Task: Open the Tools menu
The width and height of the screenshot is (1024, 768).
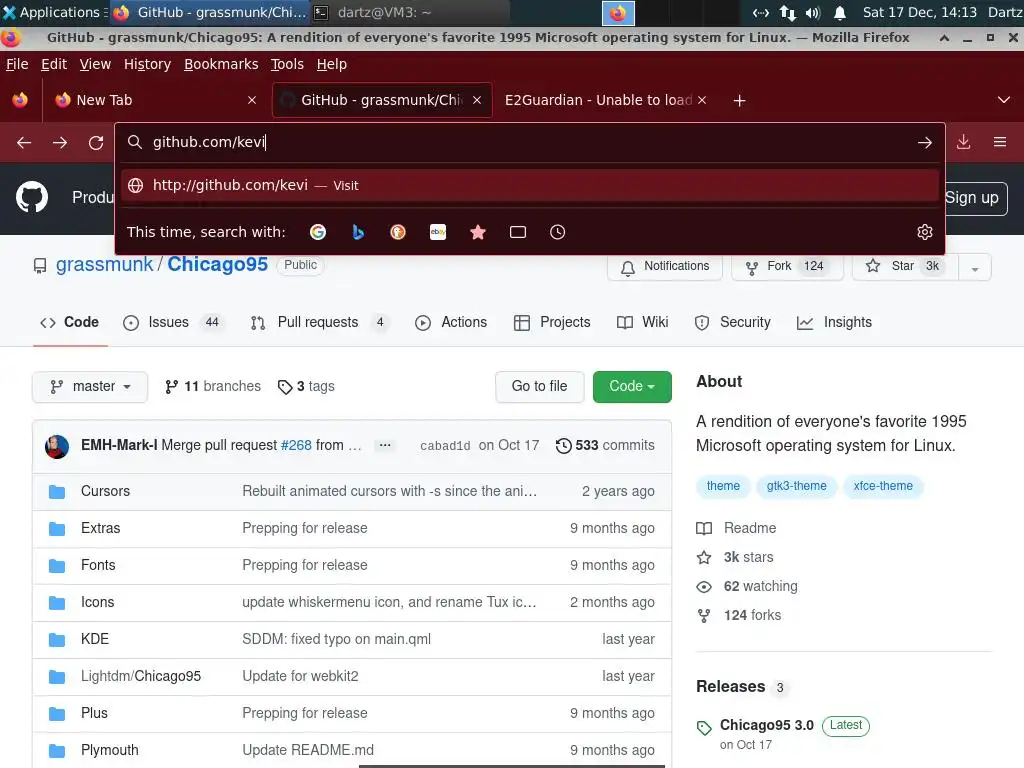Action: [x=287, y=64]
